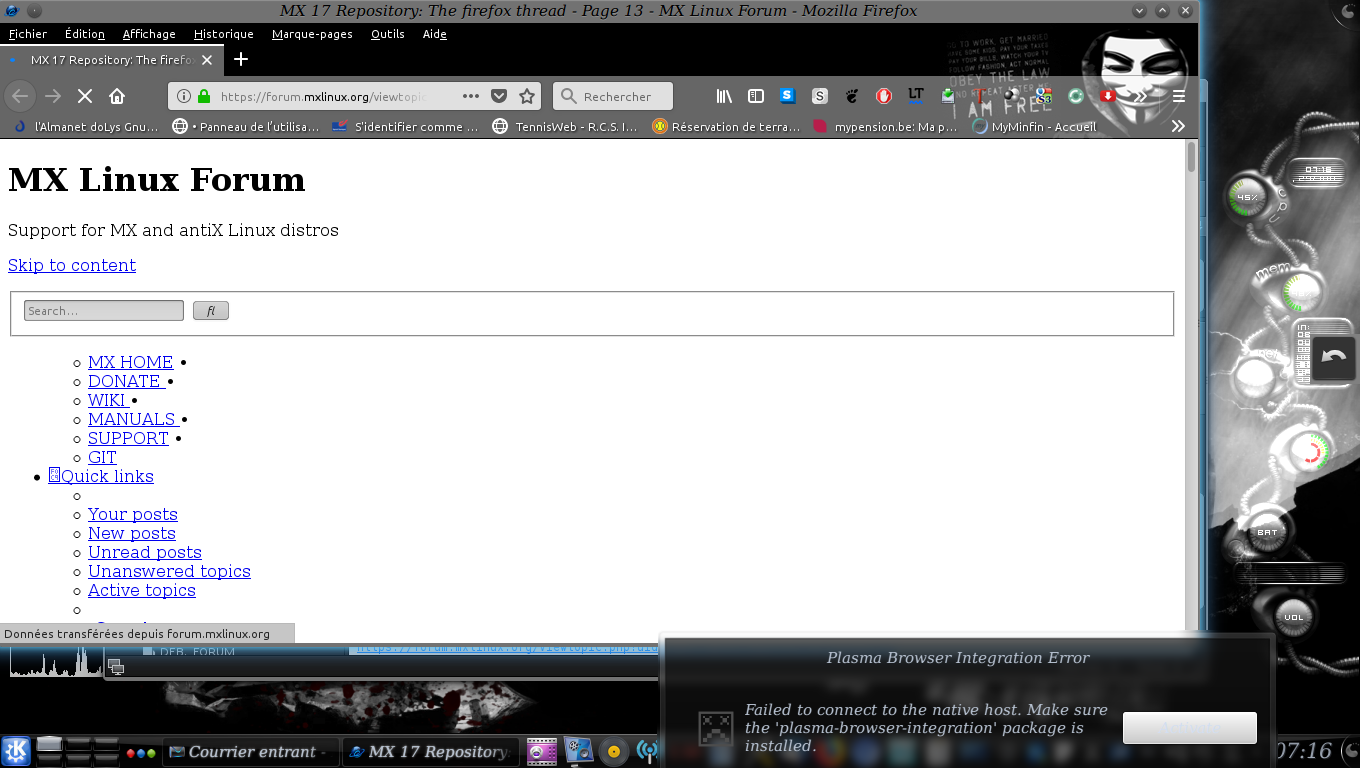Open the grey S extension icon
Viewport: 1360px width, 768px height.
click(820, 96)
